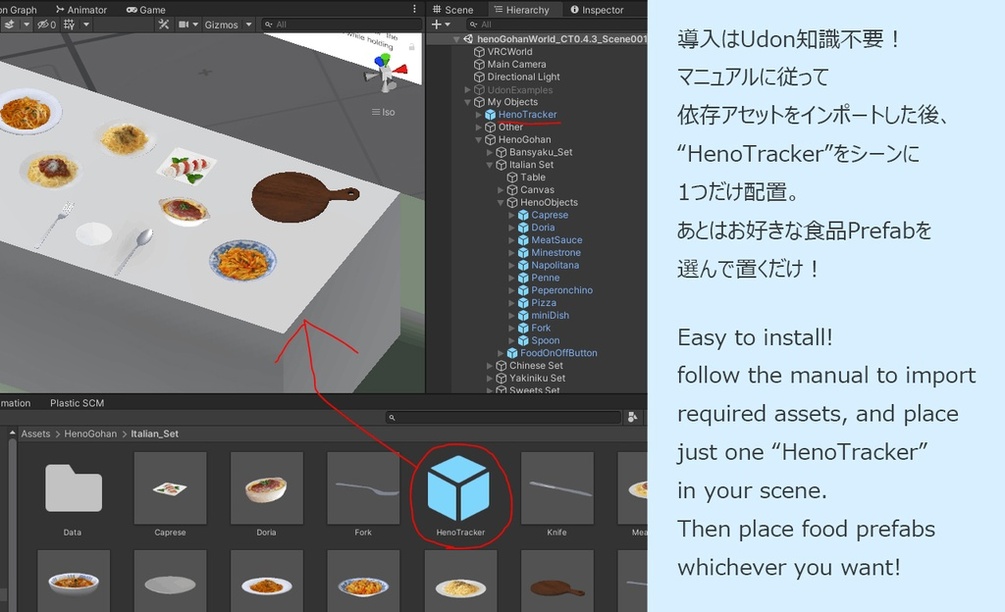1005x612 pixels.
Task: Expand the Other object
Action: [479, 127]
